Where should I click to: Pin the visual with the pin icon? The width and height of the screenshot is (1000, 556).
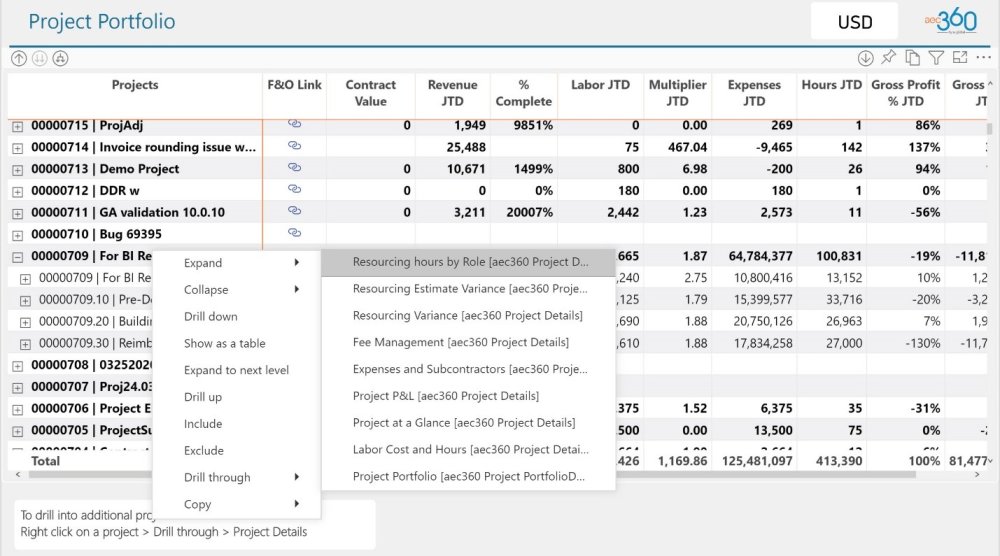pyautogui.click(x=888, y=57)
